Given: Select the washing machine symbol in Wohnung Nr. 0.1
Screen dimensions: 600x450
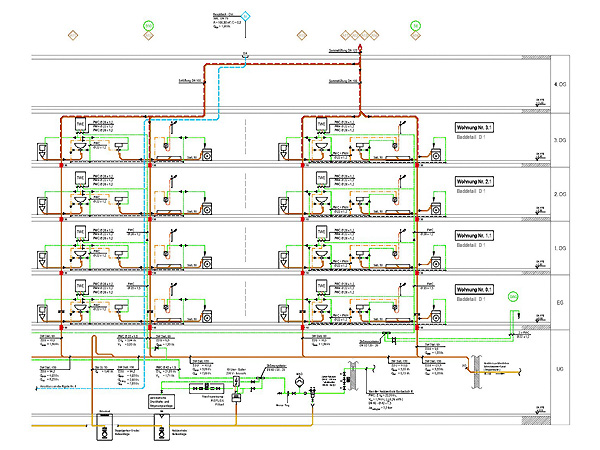Looking at the screenshot, I should (x=436, y=317).
